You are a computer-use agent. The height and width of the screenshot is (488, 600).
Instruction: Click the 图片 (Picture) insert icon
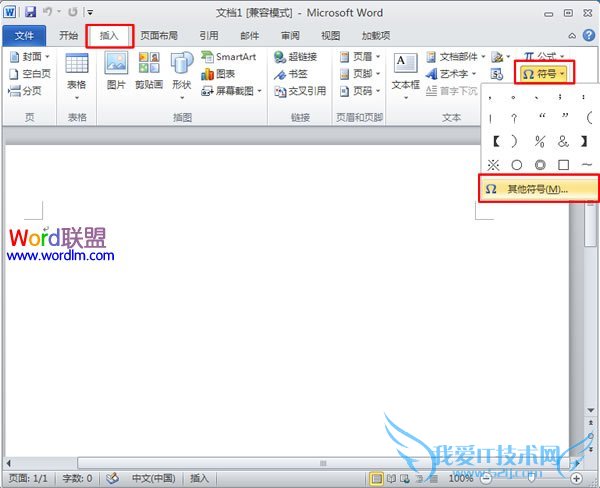(x=116, y=72)
